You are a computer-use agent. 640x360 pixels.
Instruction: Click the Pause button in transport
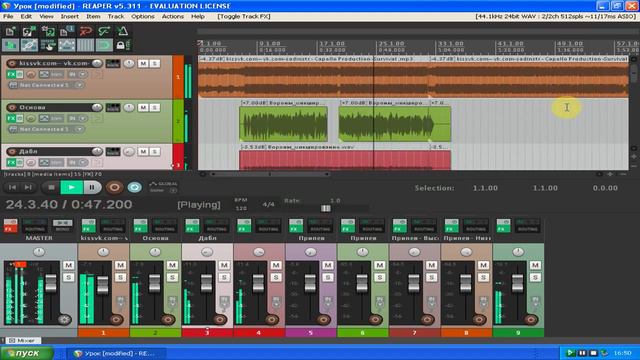[92, 187]
